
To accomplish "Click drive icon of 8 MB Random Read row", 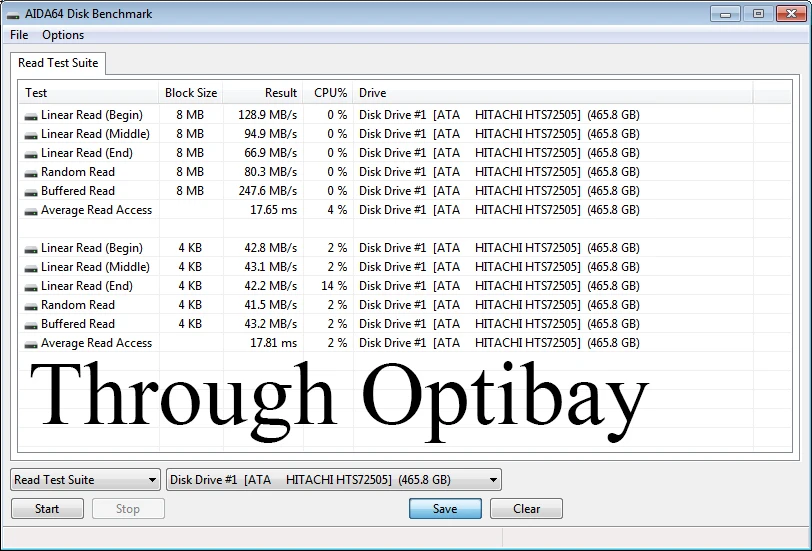I will point(31,173).
